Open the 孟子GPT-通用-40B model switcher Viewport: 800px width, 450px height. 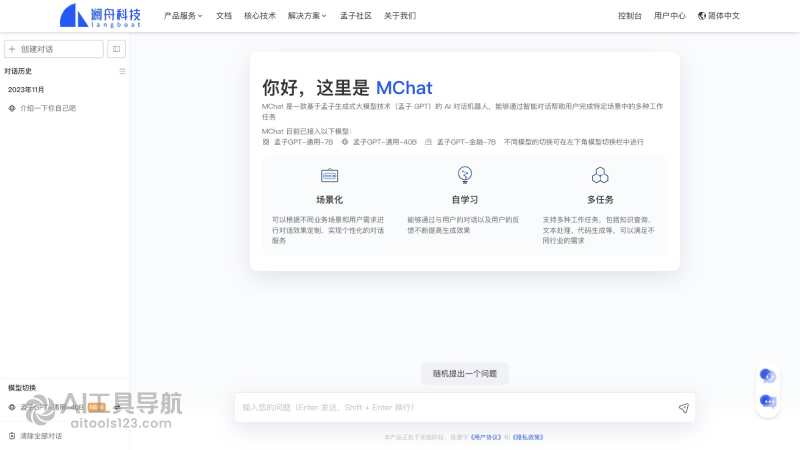pyautogui.click(x=65, y=407)
